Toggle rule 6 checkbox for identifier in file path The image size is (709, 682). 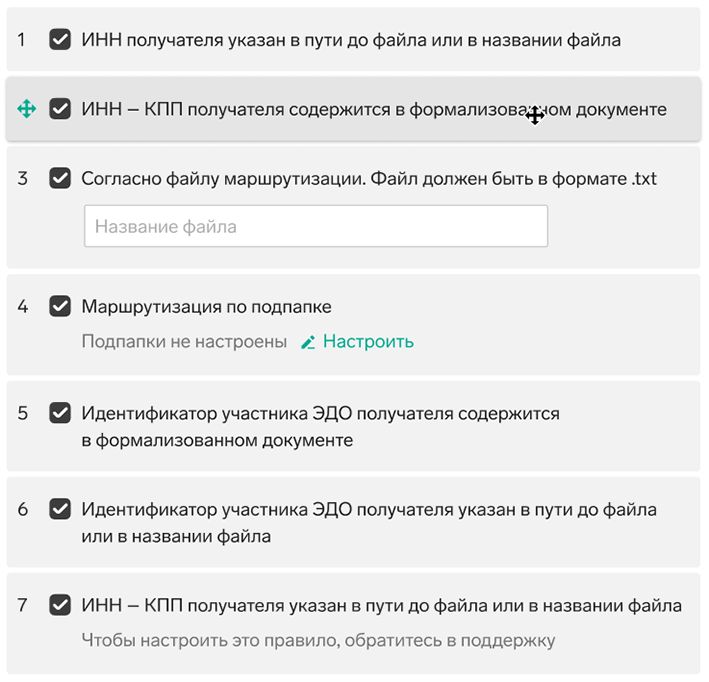pos(60,509)
